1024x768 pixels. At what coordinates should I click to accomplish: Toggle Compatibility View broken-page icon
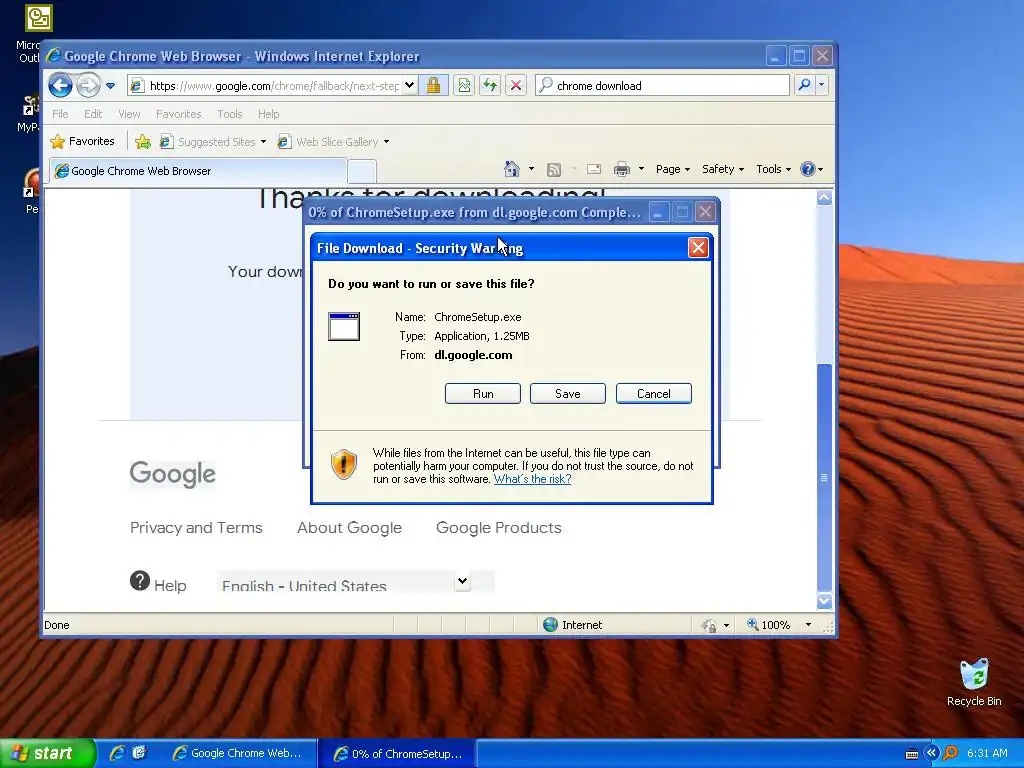click(464, 86)
